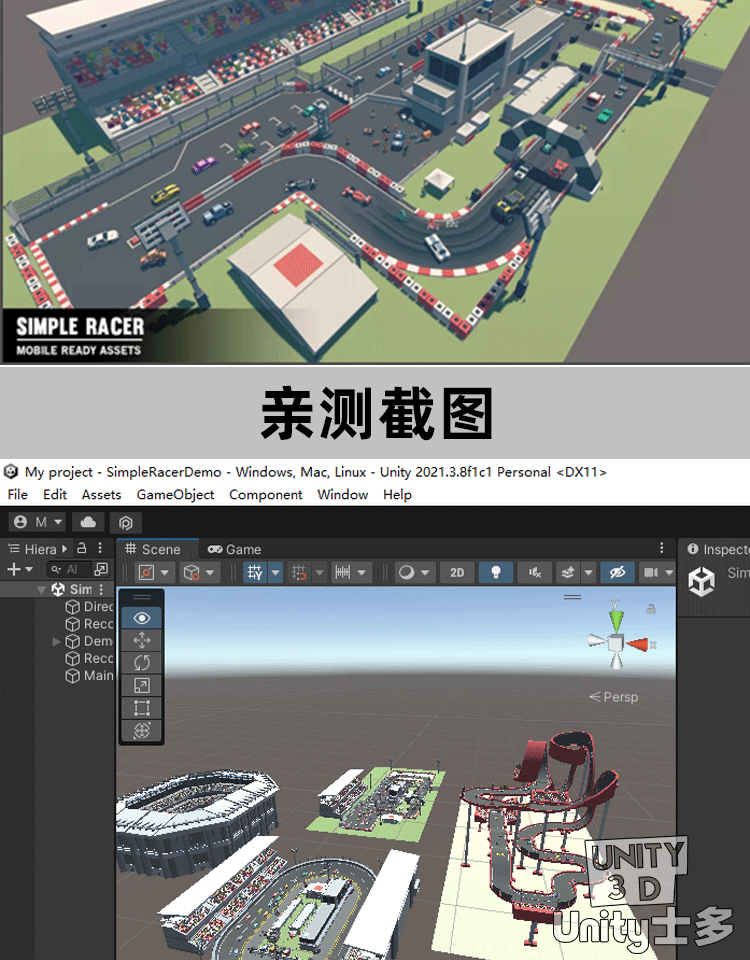Select the Transform tool in Scene tools

point(141,730)
